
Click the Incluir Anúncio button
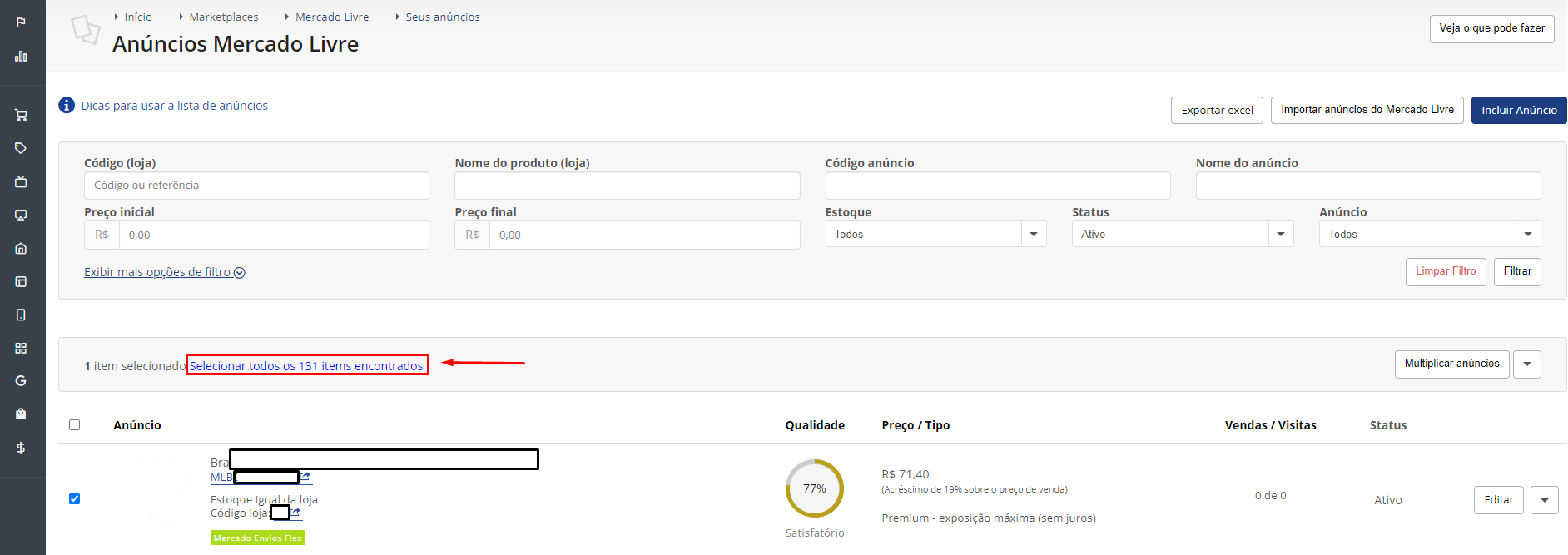(1519, 110)
